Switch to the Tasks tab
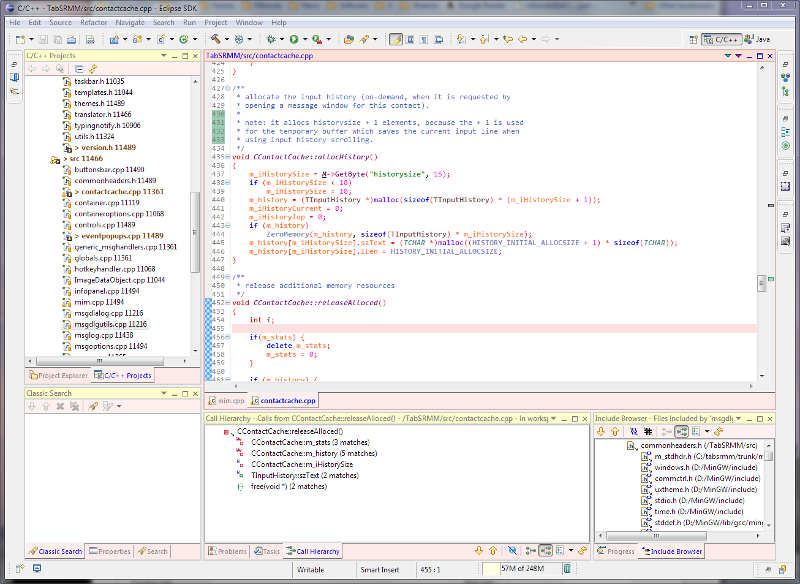Viewport: 800px width, 584px height. [x=267, y=551]
